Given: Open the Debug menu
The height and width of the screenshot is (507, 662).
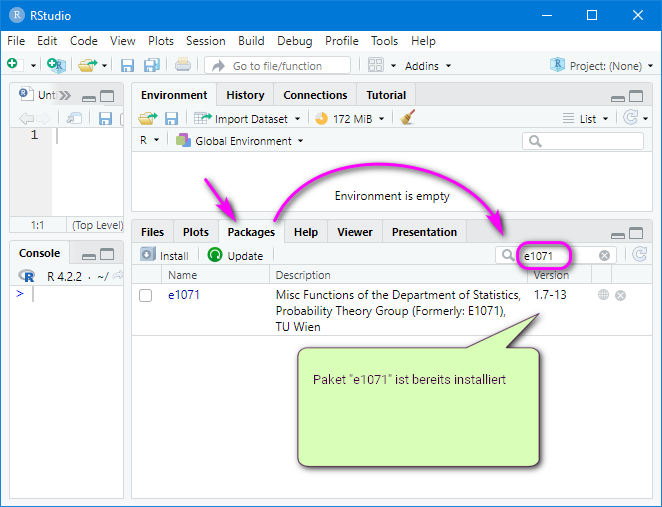Looking at the screenshot, I should [x=295, y=41].
